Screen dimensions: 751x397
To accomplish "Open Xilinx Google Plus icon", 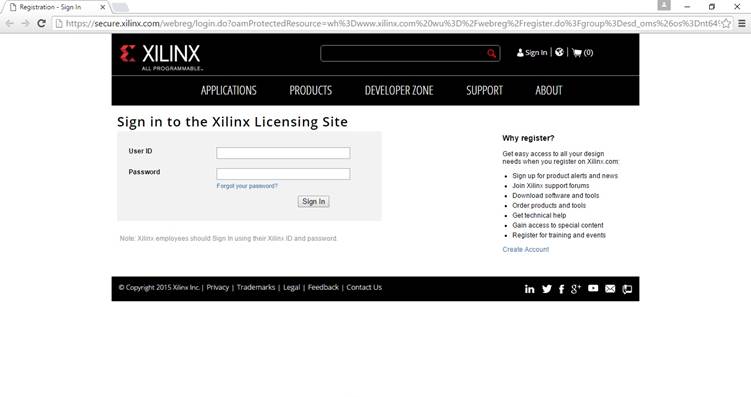I will pos(576,289).
